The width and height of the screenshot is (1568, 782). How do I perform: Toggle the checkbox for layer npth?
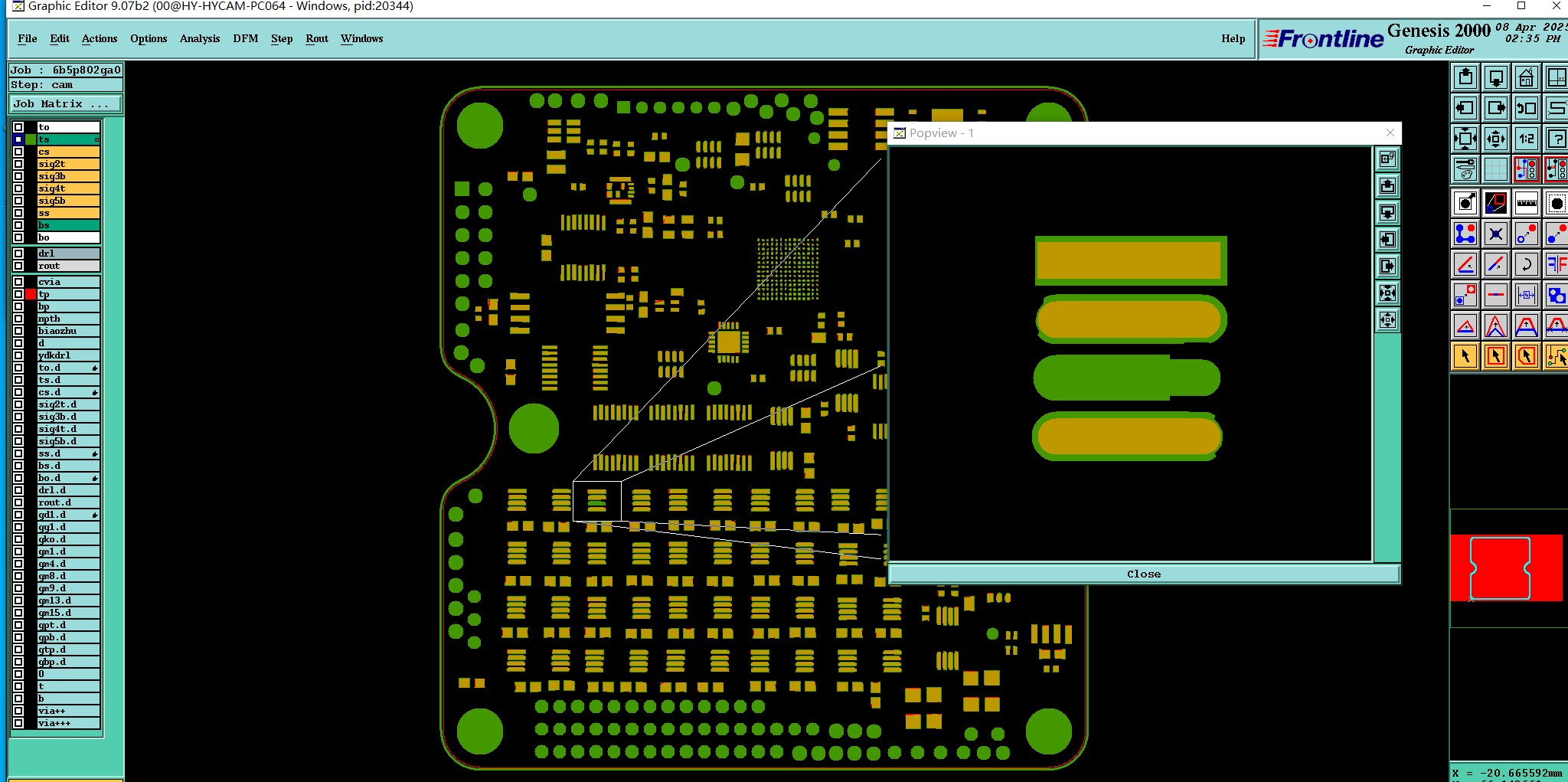[x=18, y=319]
